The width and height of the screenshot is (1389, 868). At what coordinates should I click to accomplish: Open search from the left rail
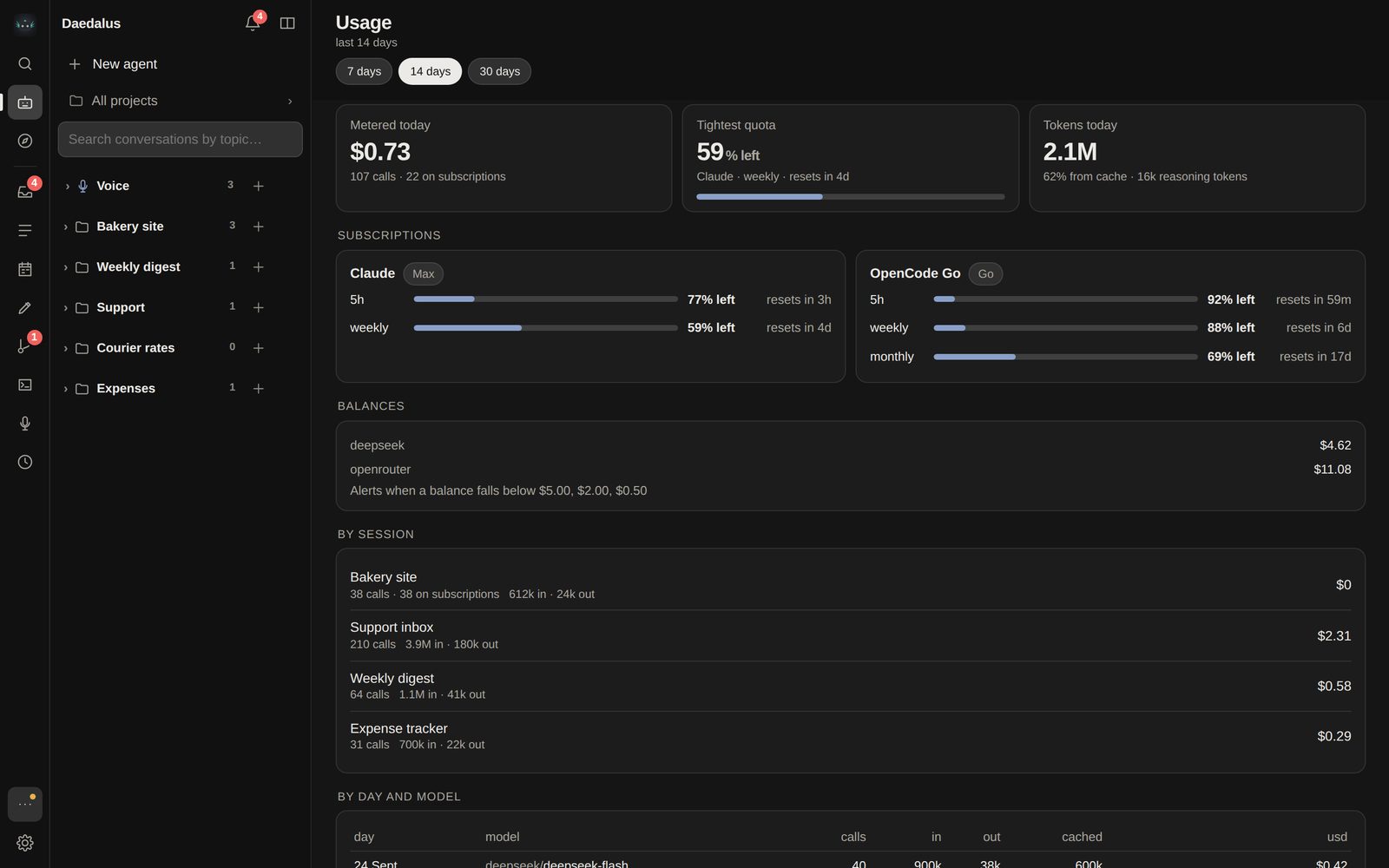coord(25,63)
